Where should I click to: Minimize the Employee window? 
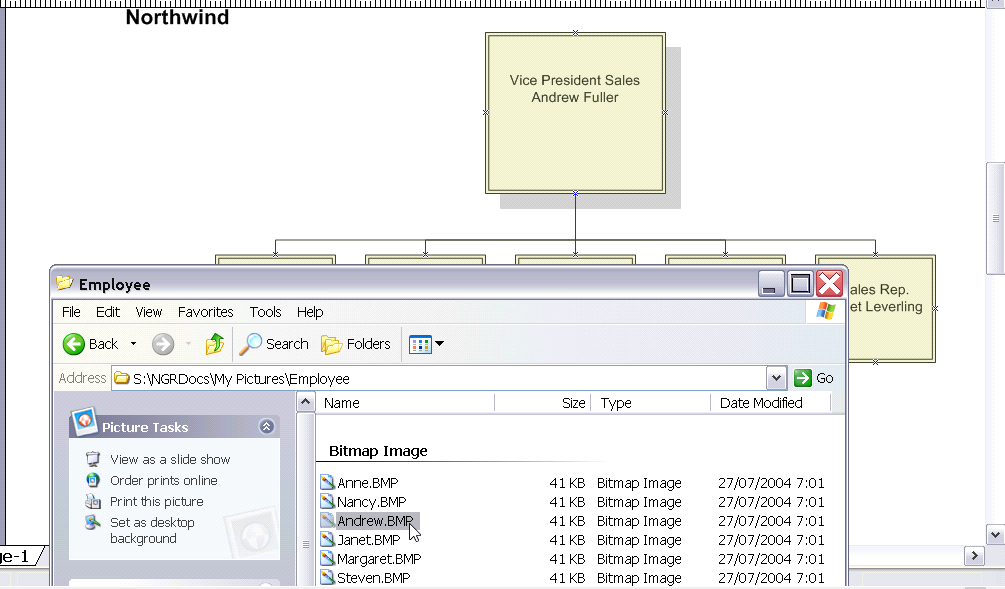pyautogui.click(x=771, y=284)
